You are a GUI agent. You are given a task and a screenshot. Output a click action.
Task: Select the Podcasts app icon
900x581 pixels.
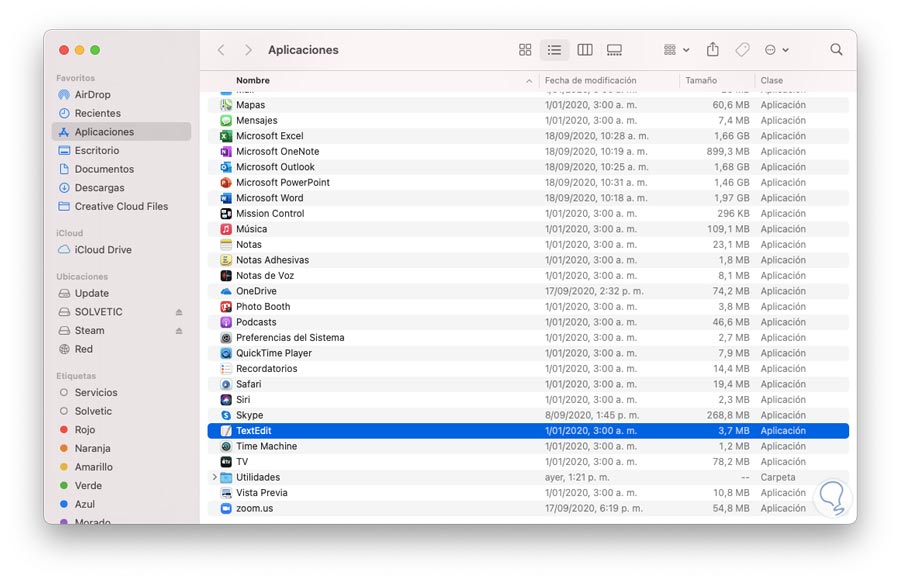point(226,322)
